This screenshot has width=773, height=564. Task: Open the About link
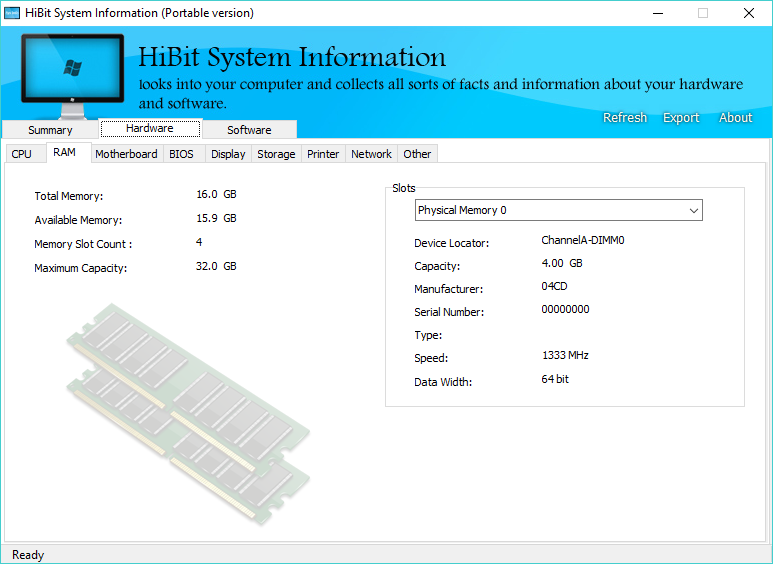coord(736,117)
